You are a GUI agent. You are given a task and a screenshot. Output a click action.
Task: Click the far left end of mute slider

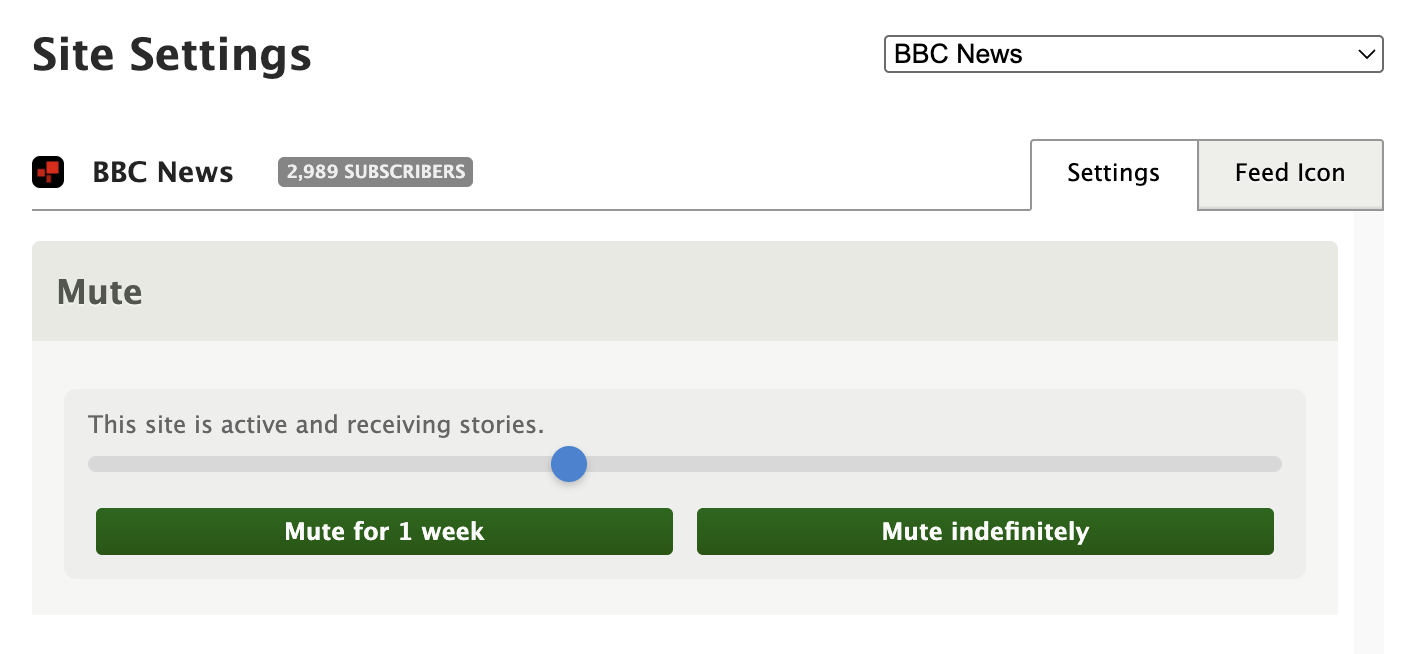click(94, 464)
